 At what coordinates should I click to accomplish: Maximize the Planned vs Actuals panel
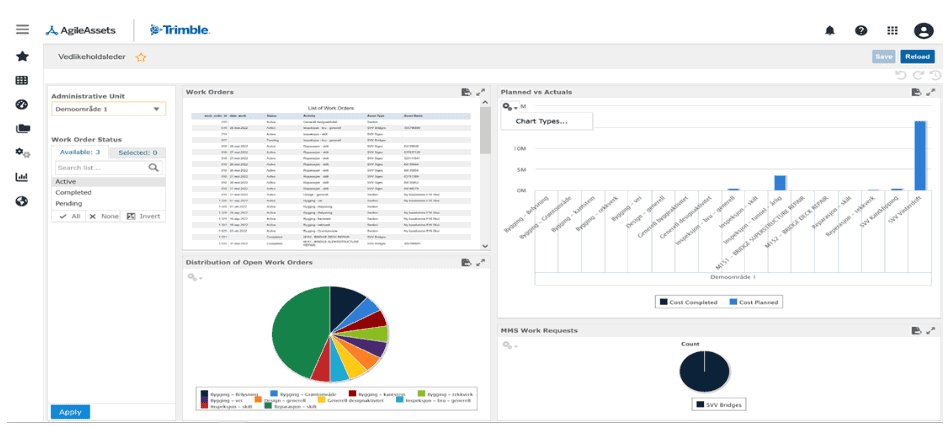pyautogui.click(x=931, y=92)
